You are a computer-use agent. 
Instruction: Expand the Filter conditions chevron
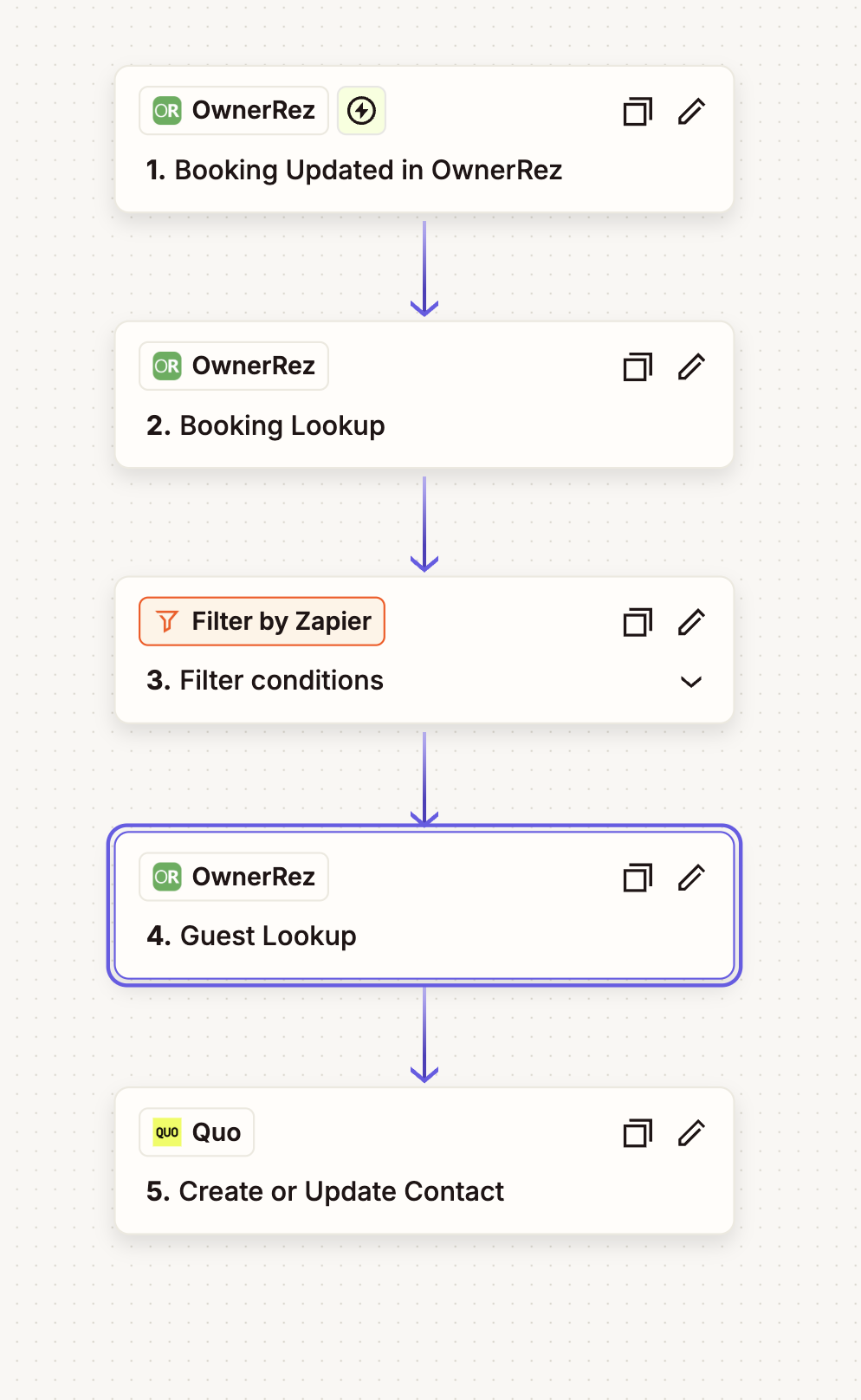(x=691, y=682)
